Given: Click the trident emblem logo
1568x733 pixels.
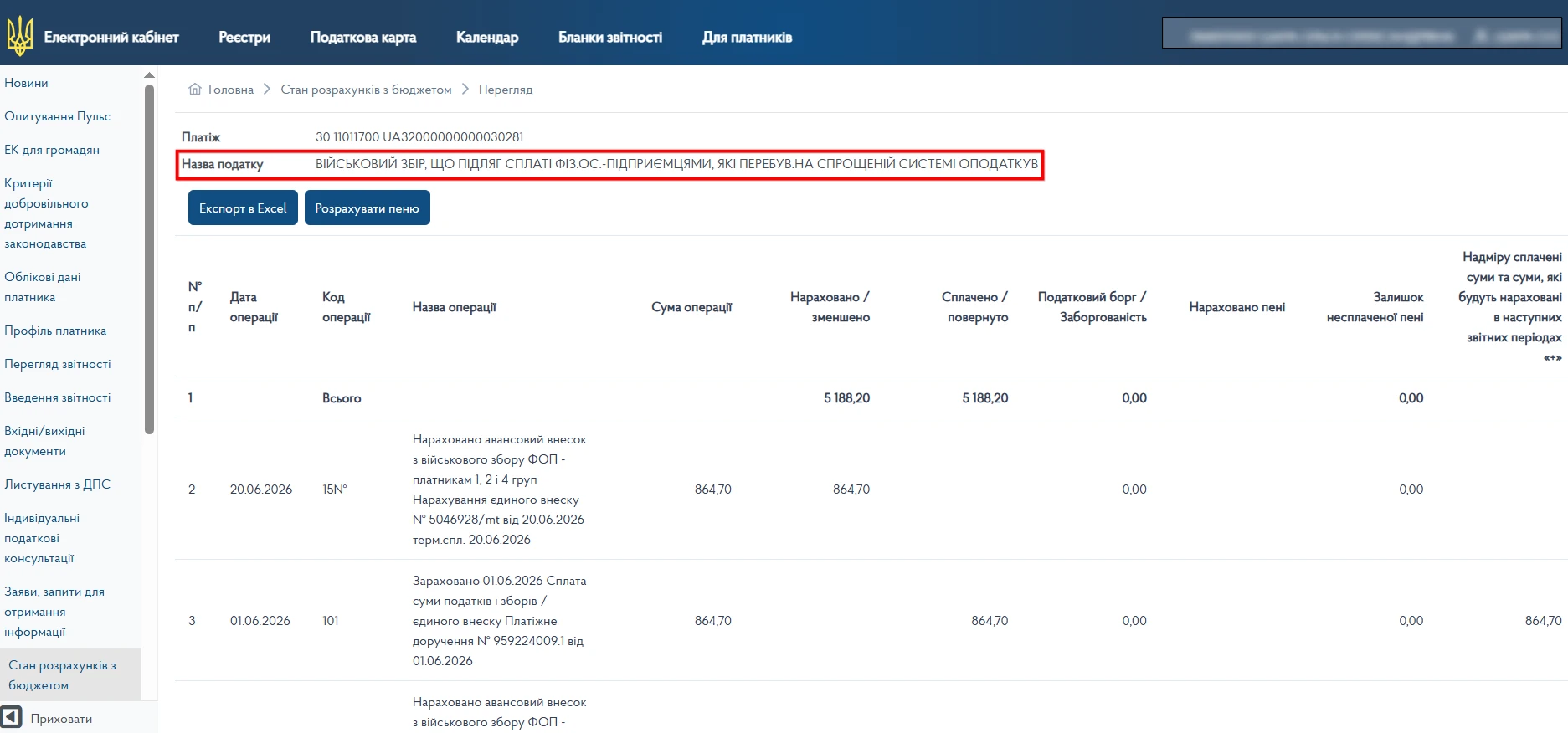Looking at the screenshot, I should (19, 37).
